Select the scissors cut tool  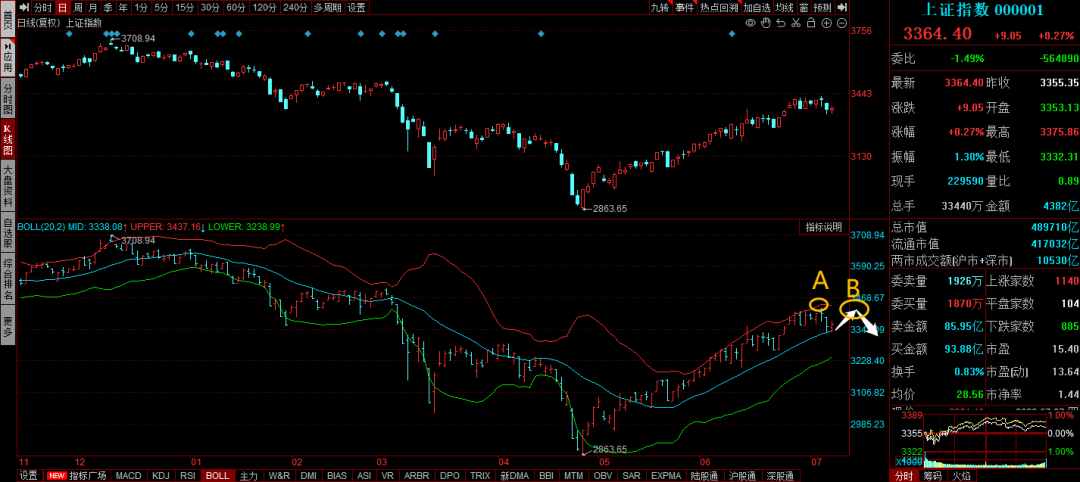(796, 23)
